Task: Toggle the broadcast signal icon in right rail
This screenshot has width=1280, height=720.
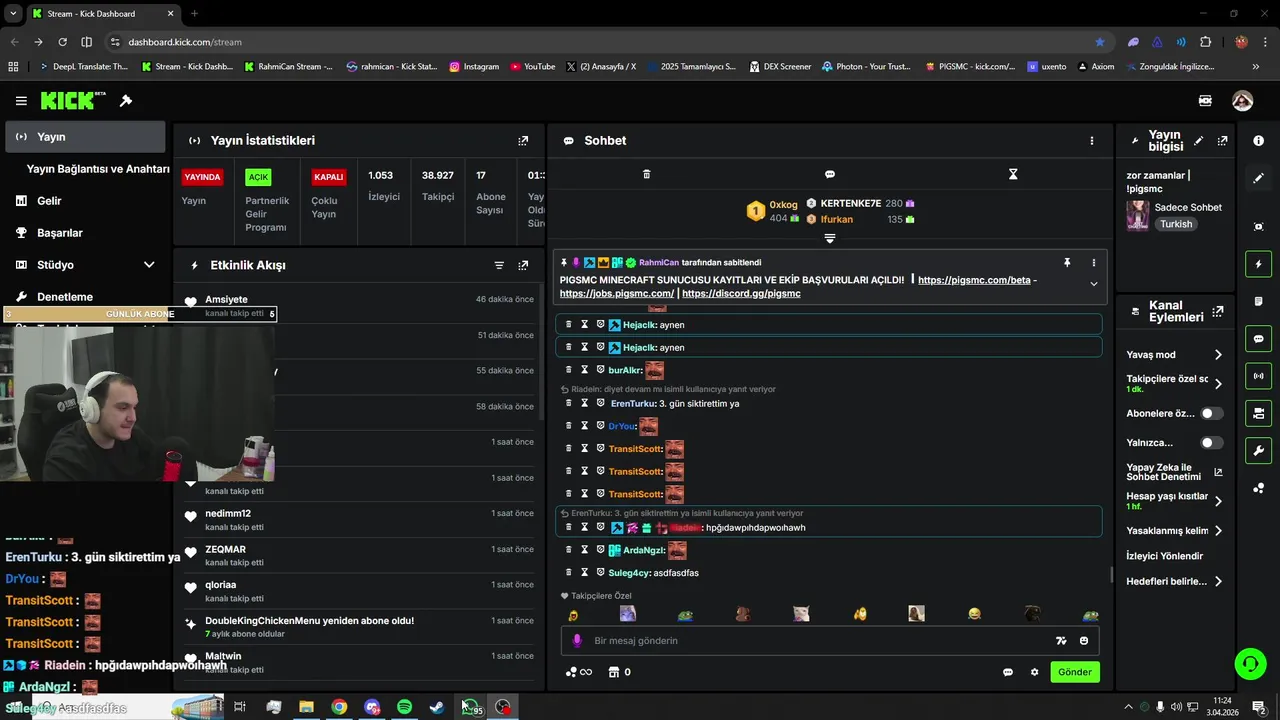Action: tap(1258, 376)
